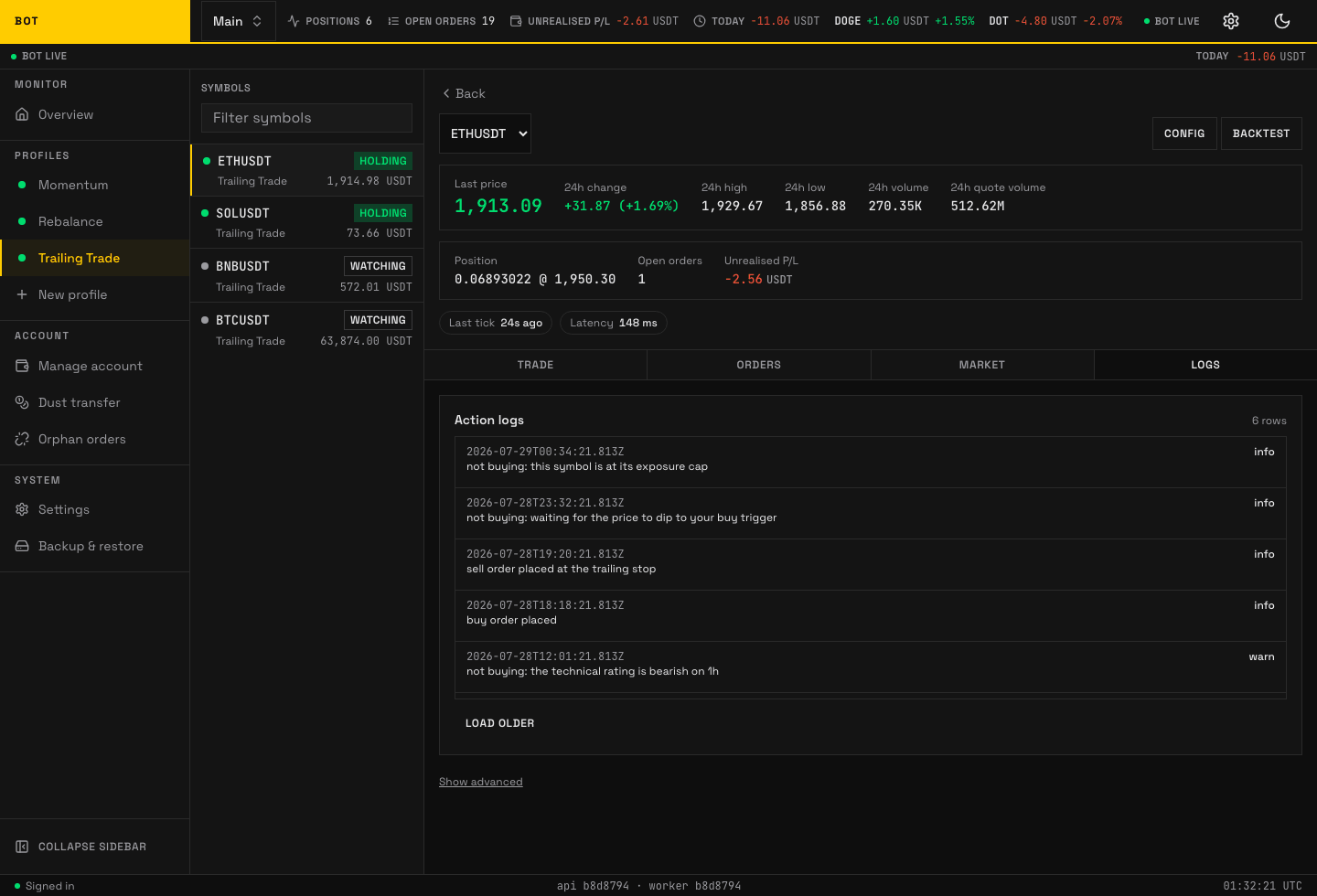1317x896 pixels.
Task: Click Dust transfer coins icon
Action: click(x=22, y=402)
